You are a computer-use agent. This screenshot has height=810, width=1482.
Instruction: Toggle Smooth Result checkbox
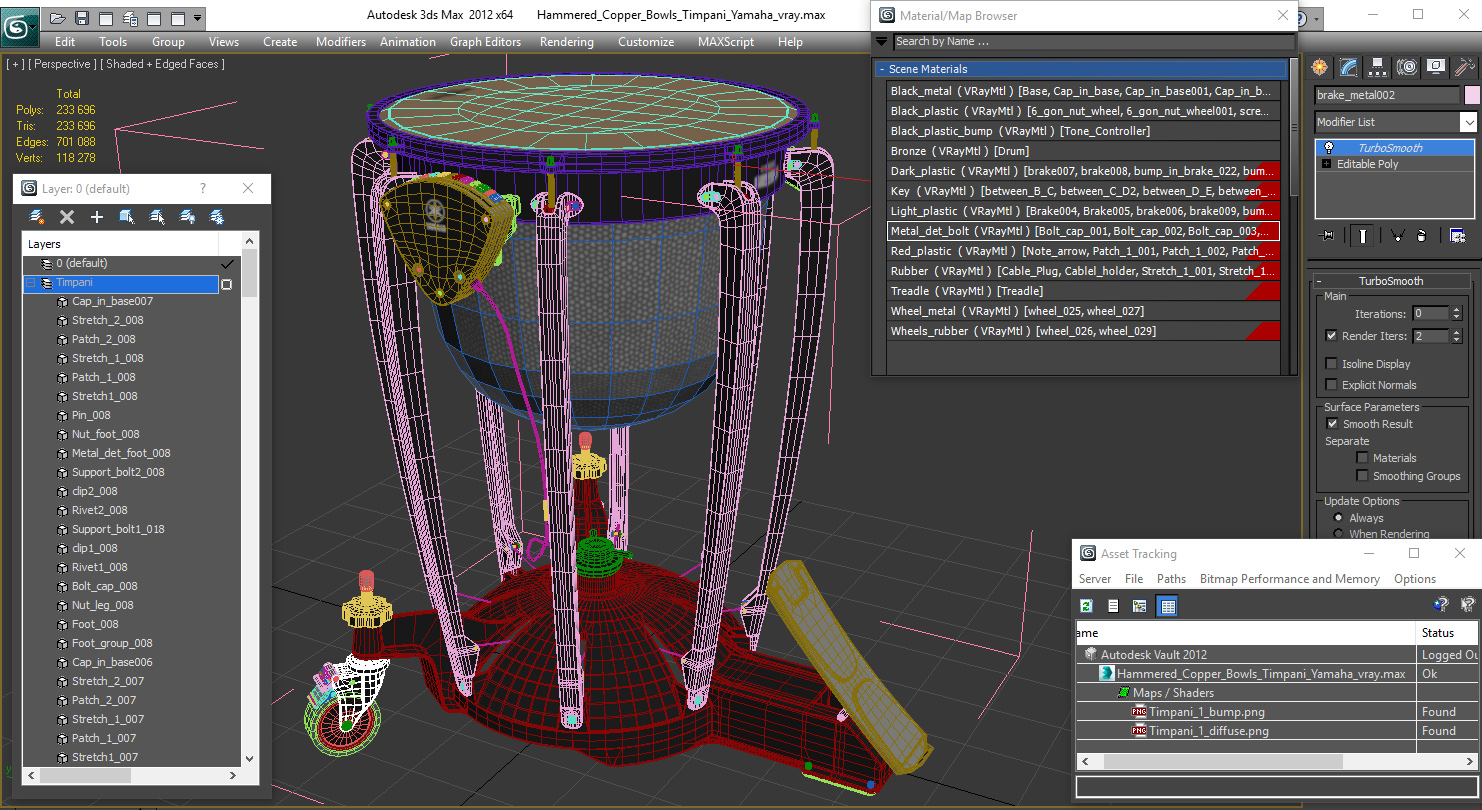(1331, 424)
